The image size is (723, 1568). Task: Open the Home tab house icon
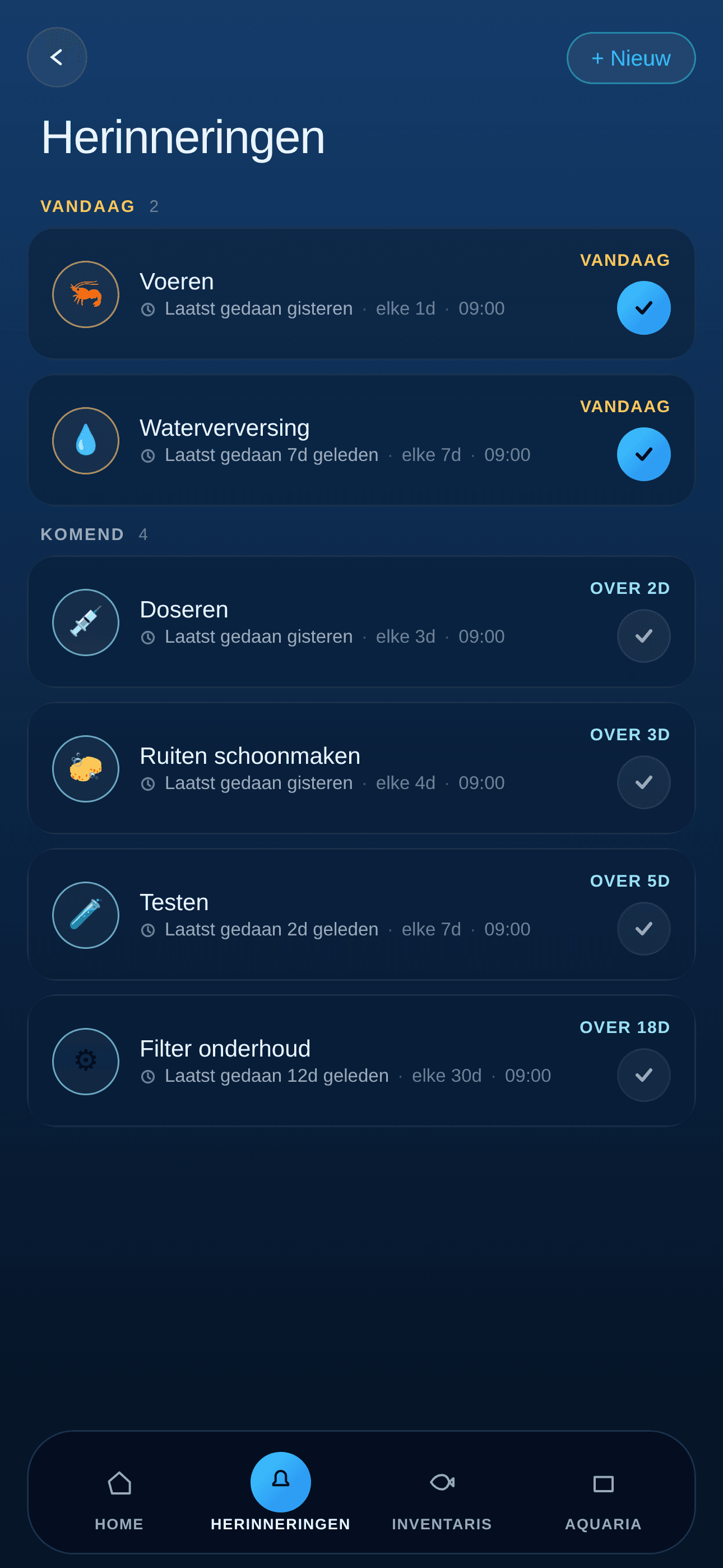(x=119, y=1482)
